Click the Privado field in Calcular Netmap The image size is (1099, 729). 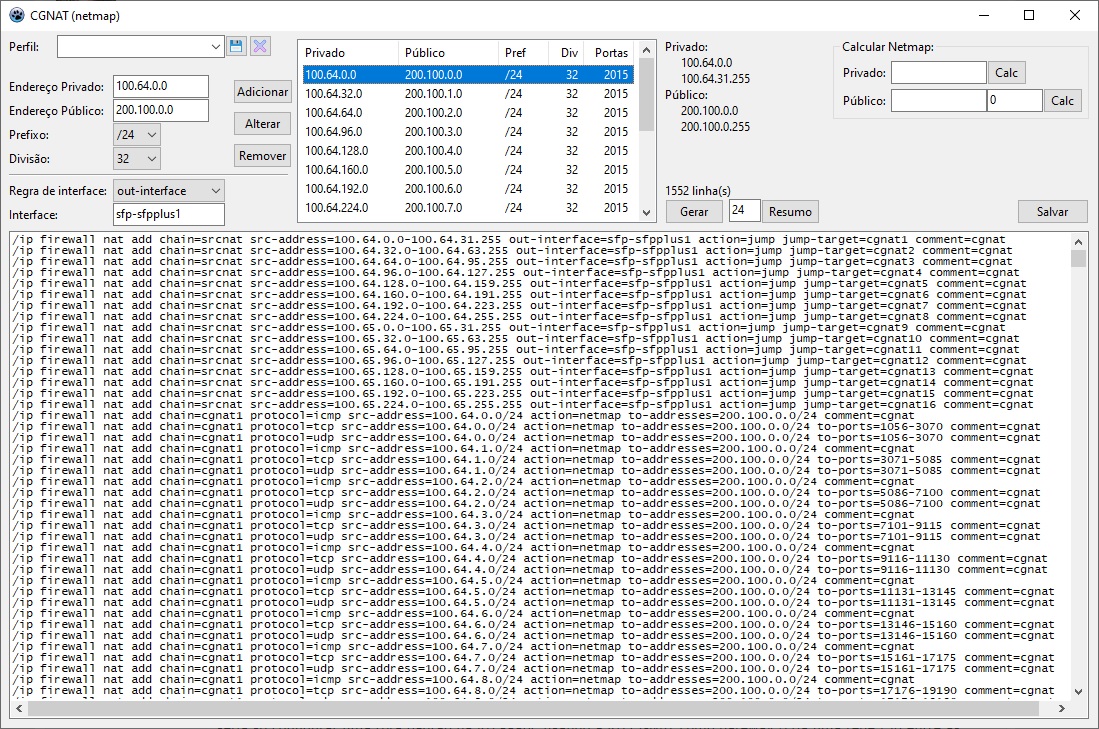pyautogui.click(x=938, y=73)
